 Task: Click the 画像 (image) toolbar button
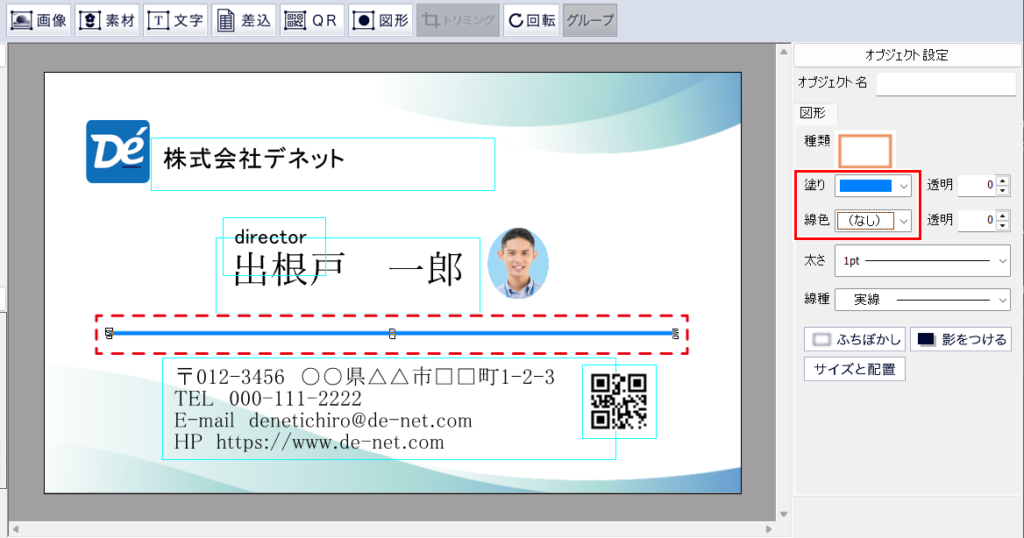click(x=39, y=20)
